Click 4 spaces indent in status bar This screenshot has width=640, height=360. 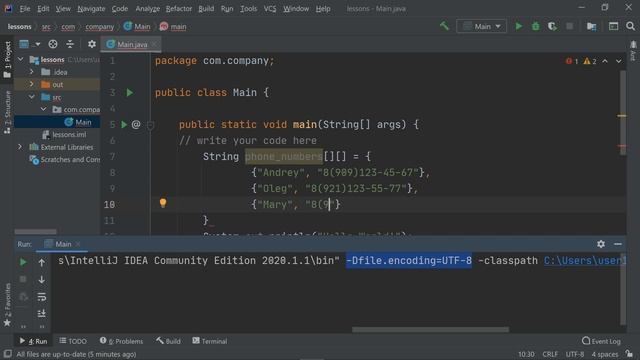604,354
